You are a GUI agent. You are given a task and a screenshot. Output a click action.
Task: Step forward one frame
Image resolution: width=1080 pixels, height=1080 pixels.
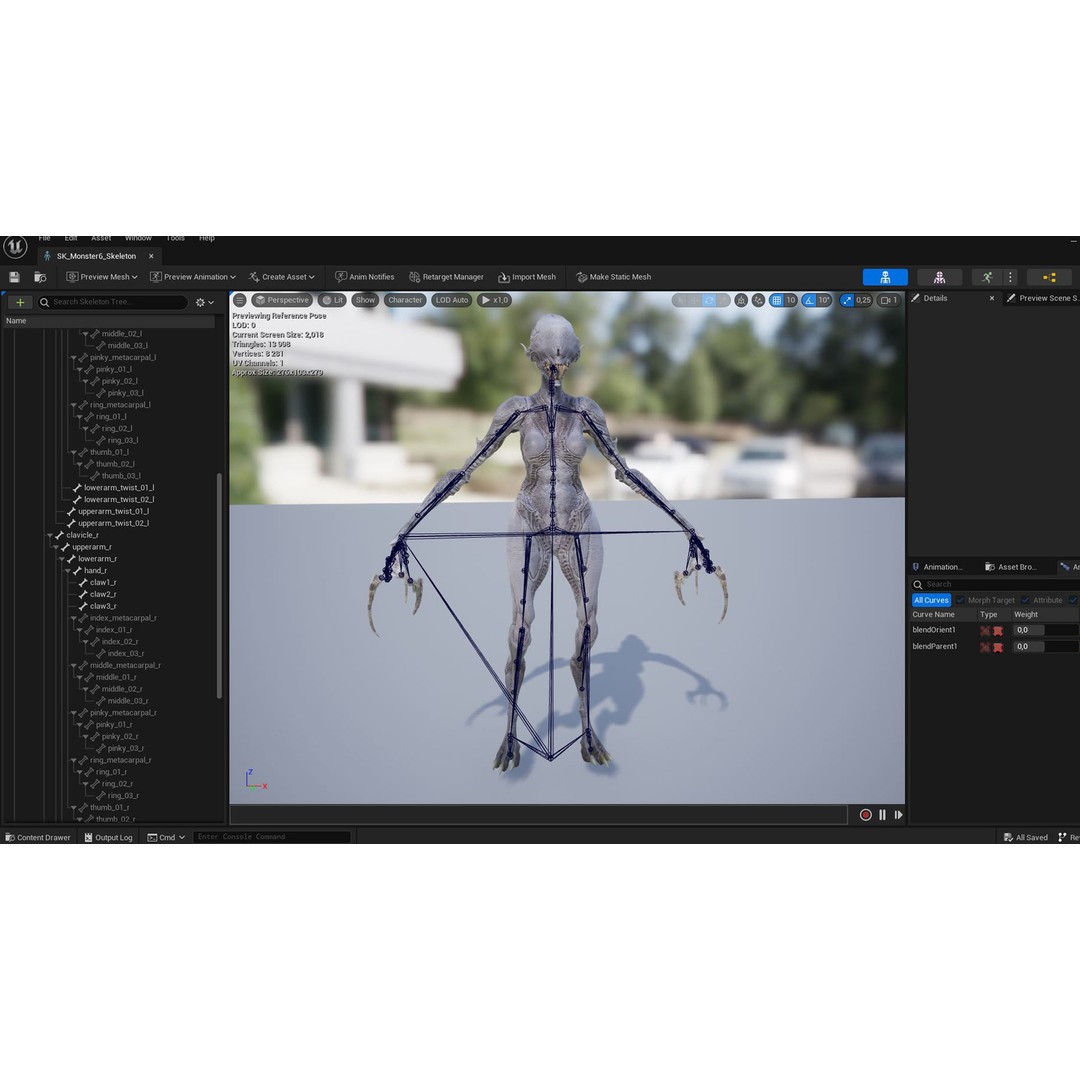tap(898, 815)
